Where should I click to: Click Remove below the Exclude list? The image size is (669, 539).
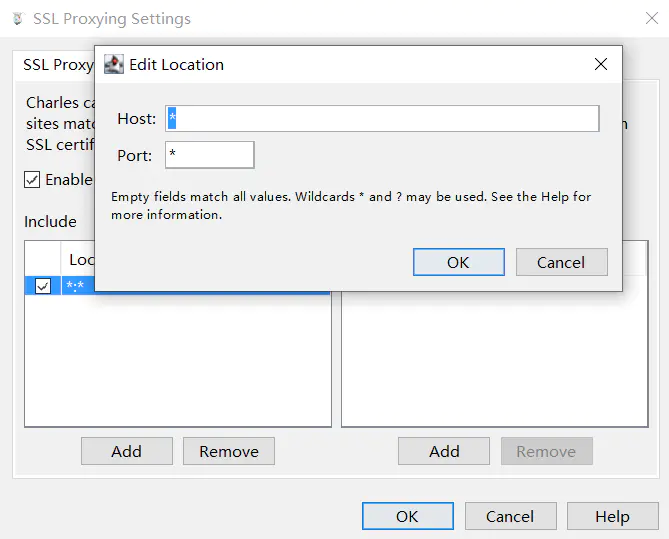pyautogui.click(x=546, y=451)
